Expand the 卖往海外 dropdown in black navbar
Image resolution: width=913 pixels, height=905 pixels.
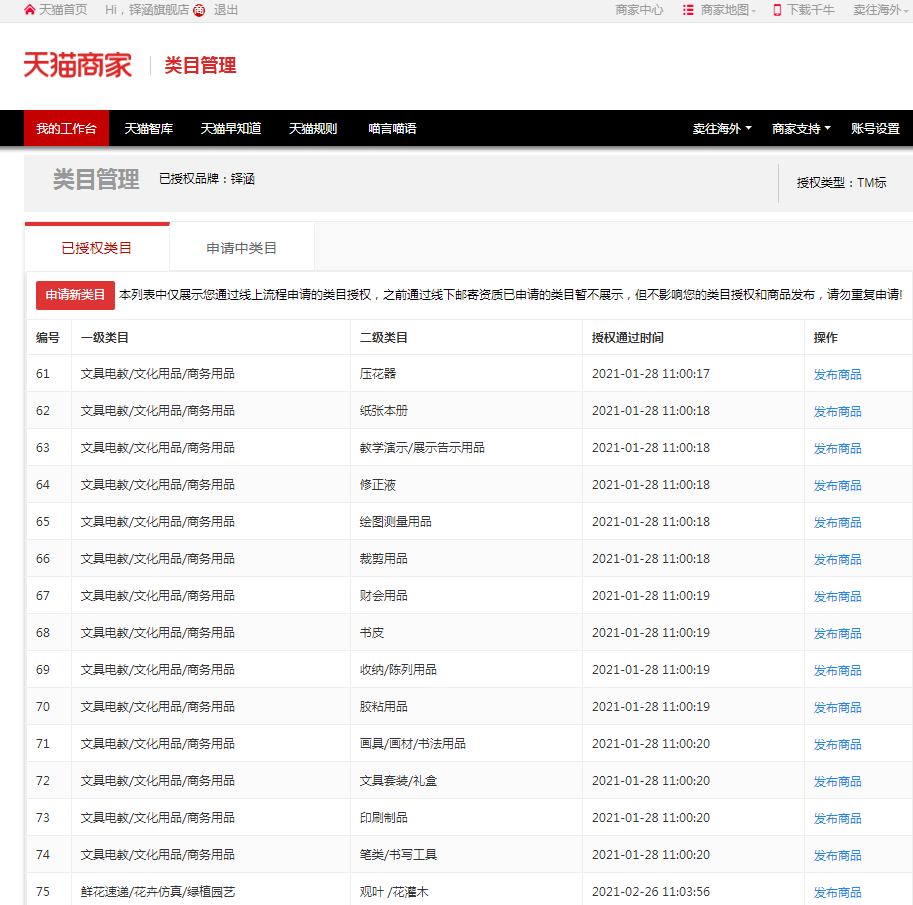point(722,129)
